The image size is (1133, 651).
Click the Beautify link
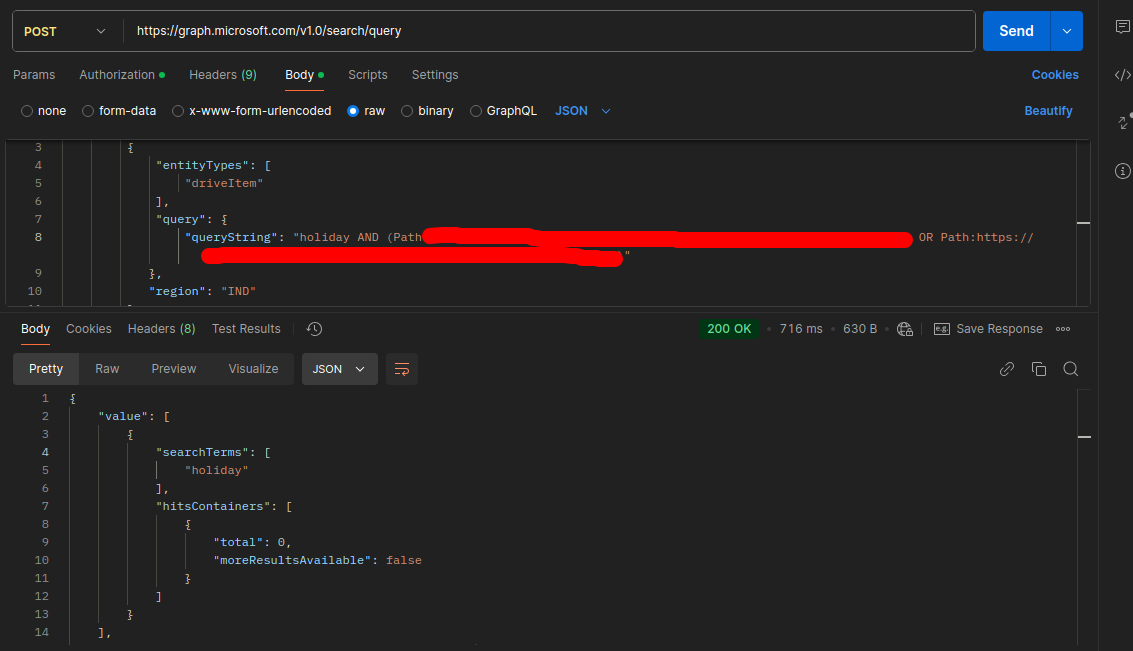pos(1048,111)
